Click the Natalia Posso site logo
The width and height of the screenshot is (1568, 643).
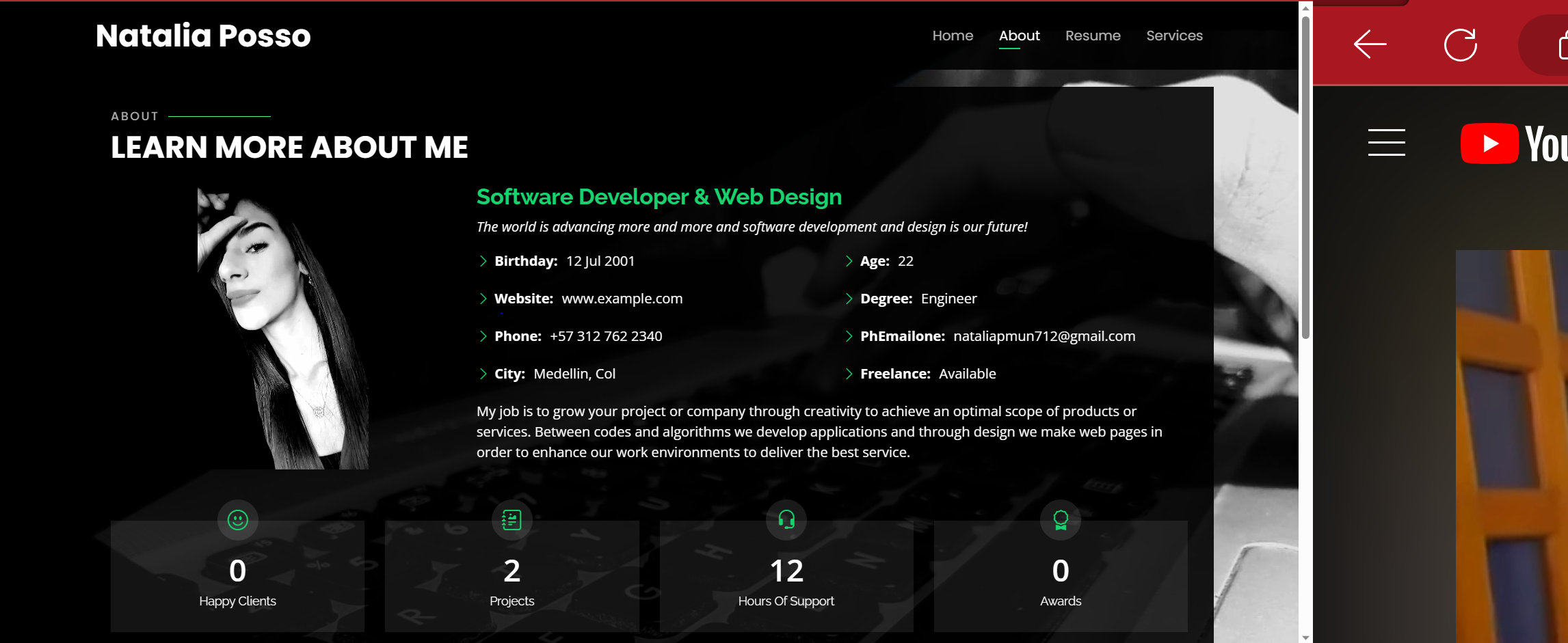(203, 35)
